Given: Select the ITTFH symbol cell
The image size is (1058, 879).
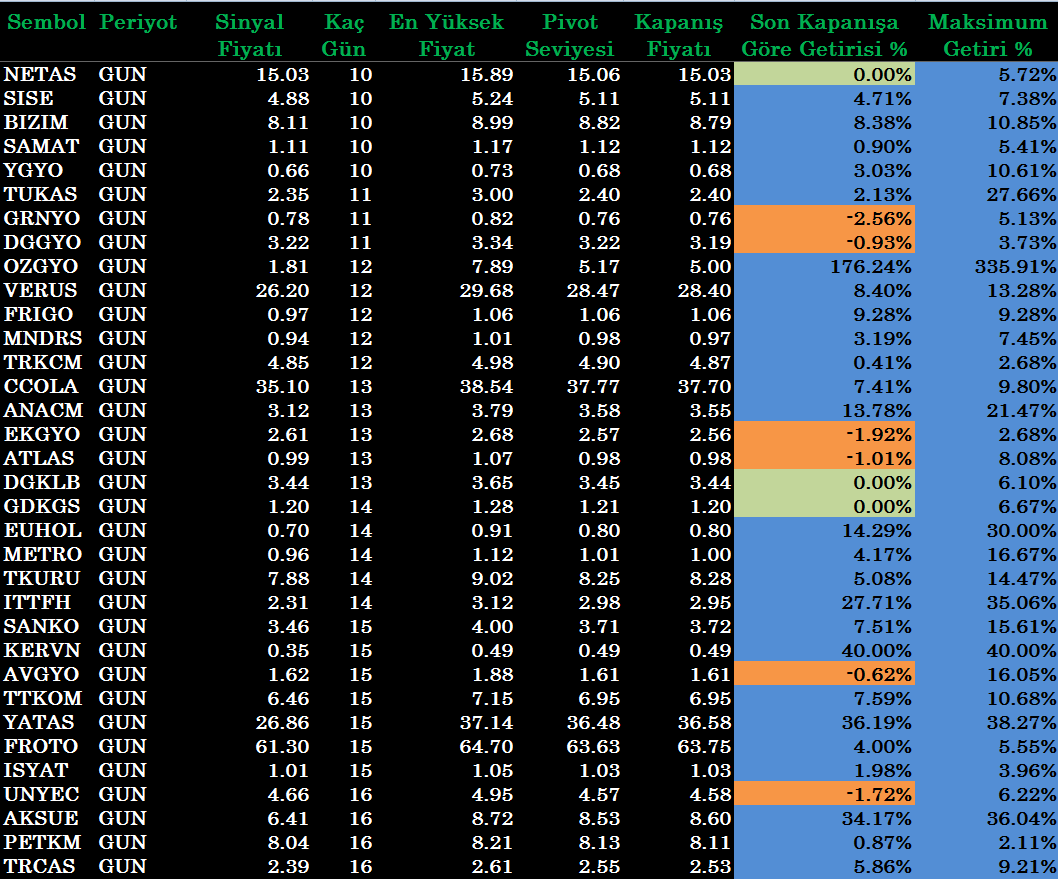Looking at the screenshot, I should click(x=37, y=601).
